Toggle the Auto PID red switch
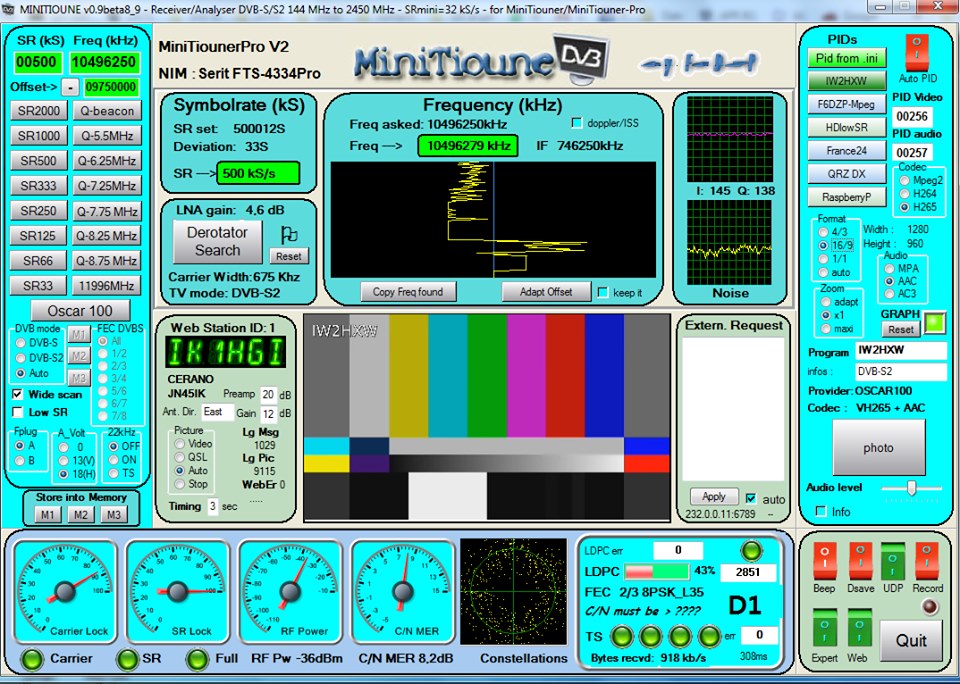This screenshot has height=684, width=960. (x=917, y=53)
